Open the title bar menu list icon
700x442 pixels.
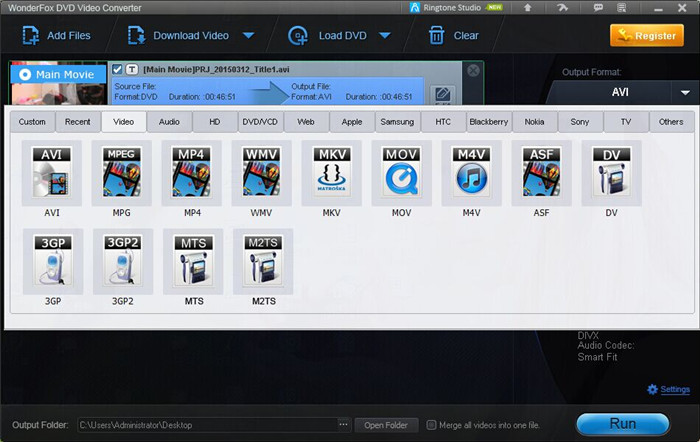pos(621,8)
